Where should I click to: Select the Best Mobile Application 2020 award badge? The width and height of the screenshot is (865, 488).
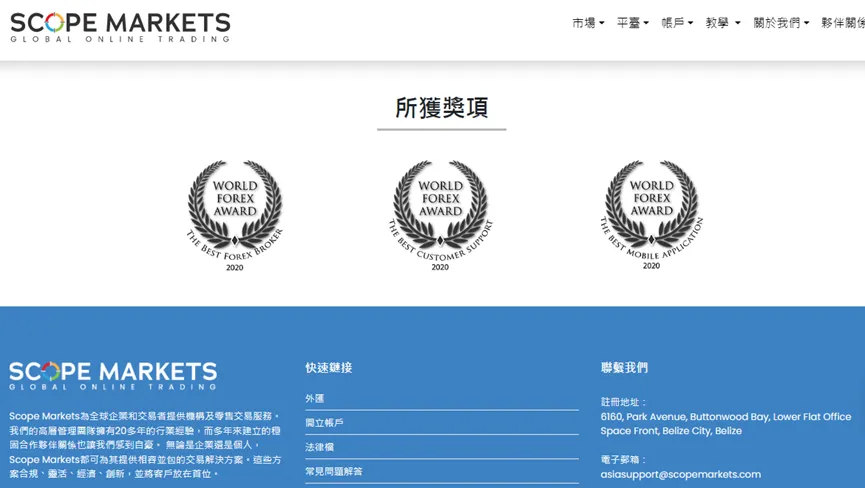(652, 215)
